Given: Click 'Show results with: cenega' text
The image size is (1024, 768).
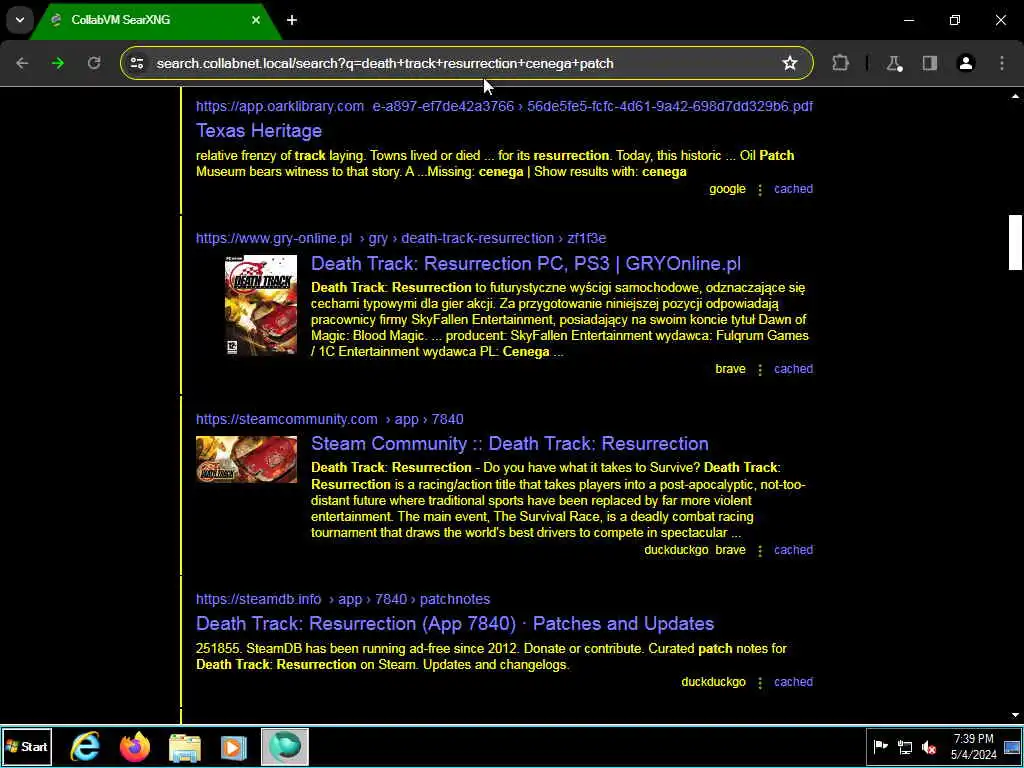Looking at the screenshot, I should coord(610,172).
